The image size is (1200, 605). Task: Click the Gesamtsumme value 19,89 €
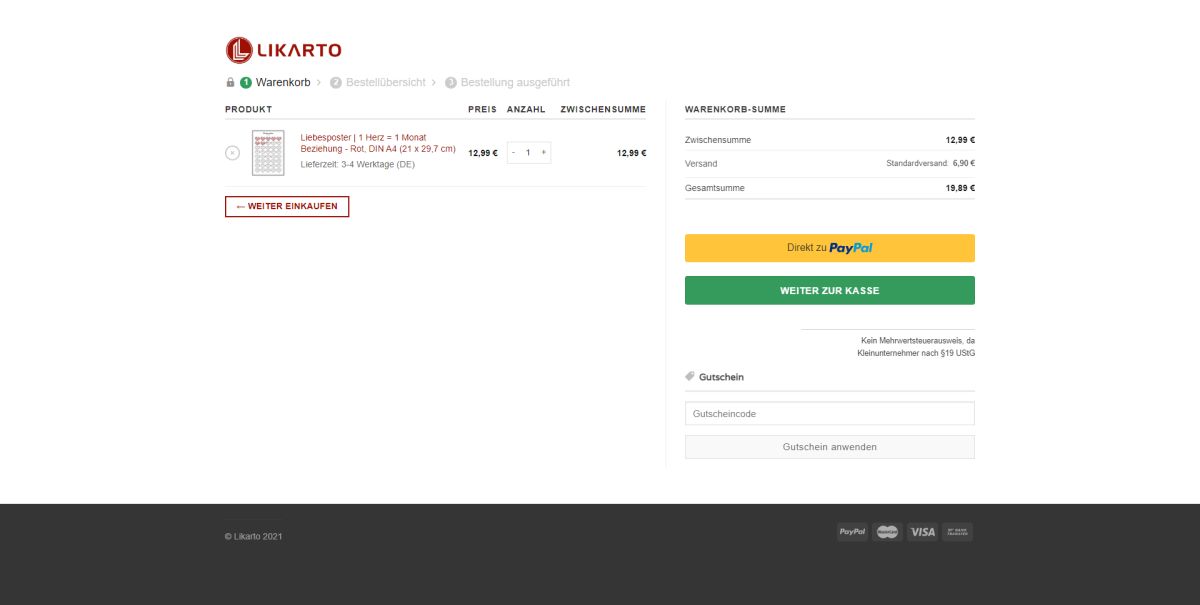960,188
